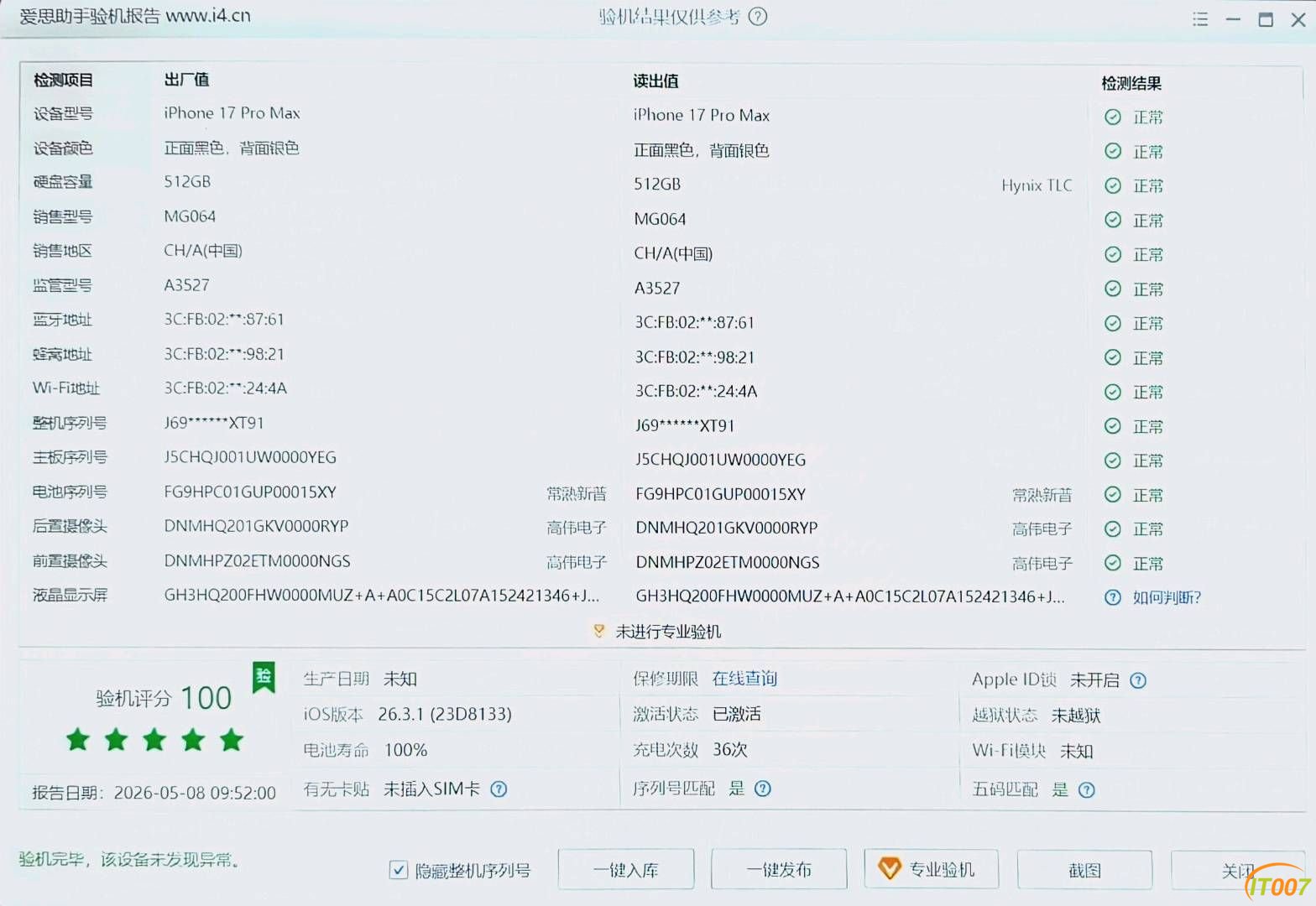Select the report date 2026-05-08 09:52:00
1316x906 pixels.
click(195, 793)
